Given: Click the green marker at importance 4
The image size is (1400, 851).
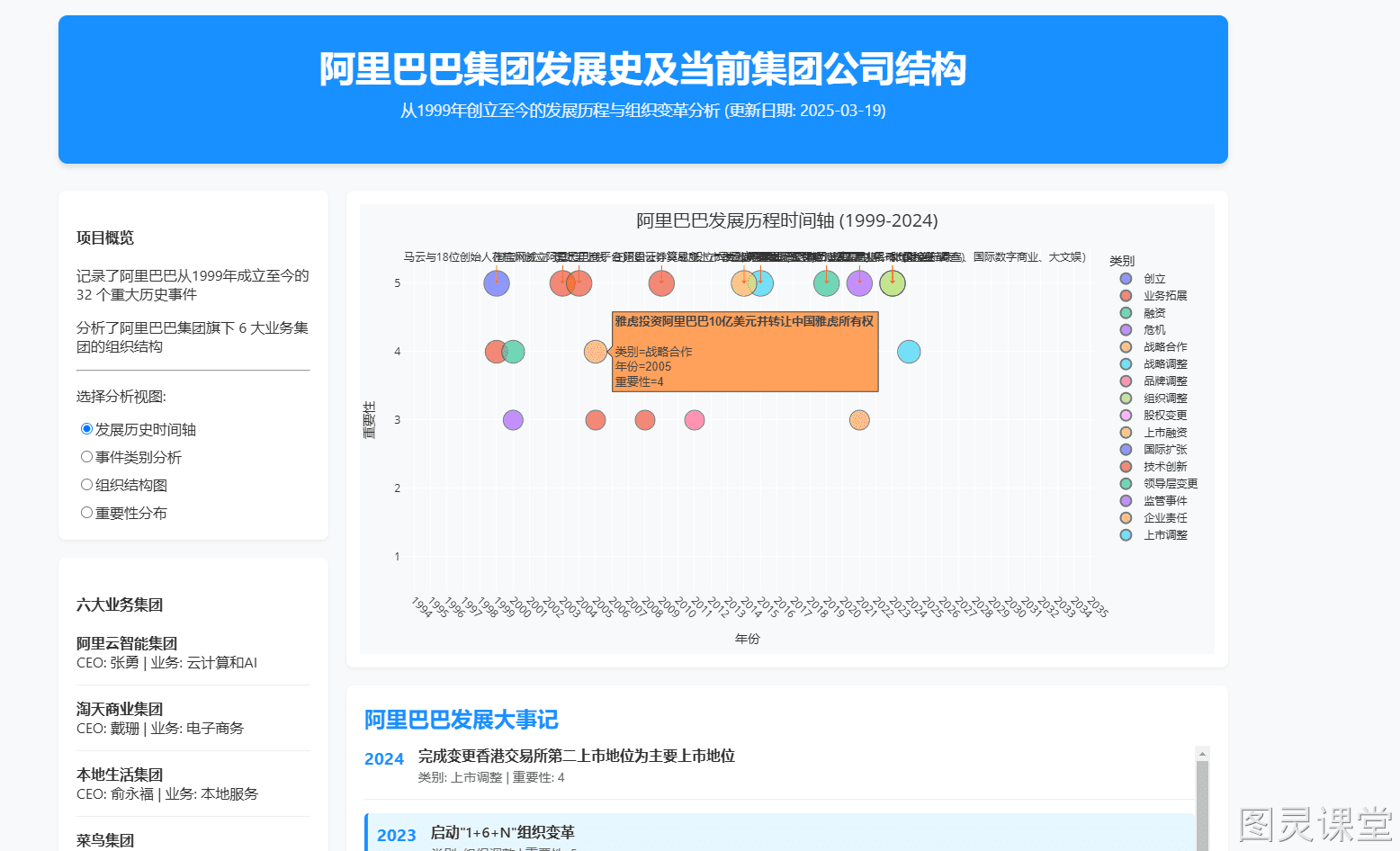Looking at the screenshot, I should click(x=514, y=352).
